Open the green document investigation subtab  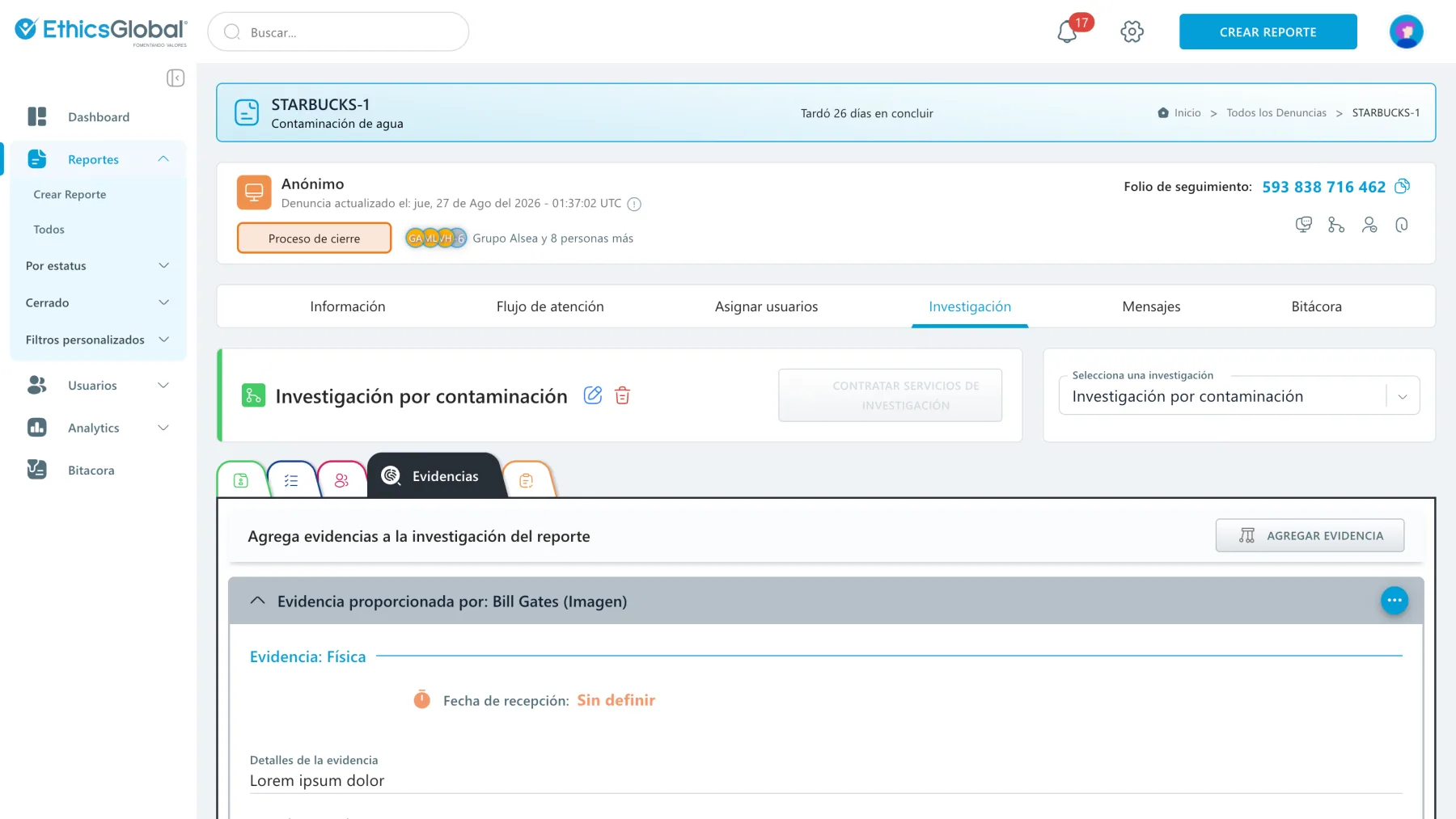coord(241,480)
